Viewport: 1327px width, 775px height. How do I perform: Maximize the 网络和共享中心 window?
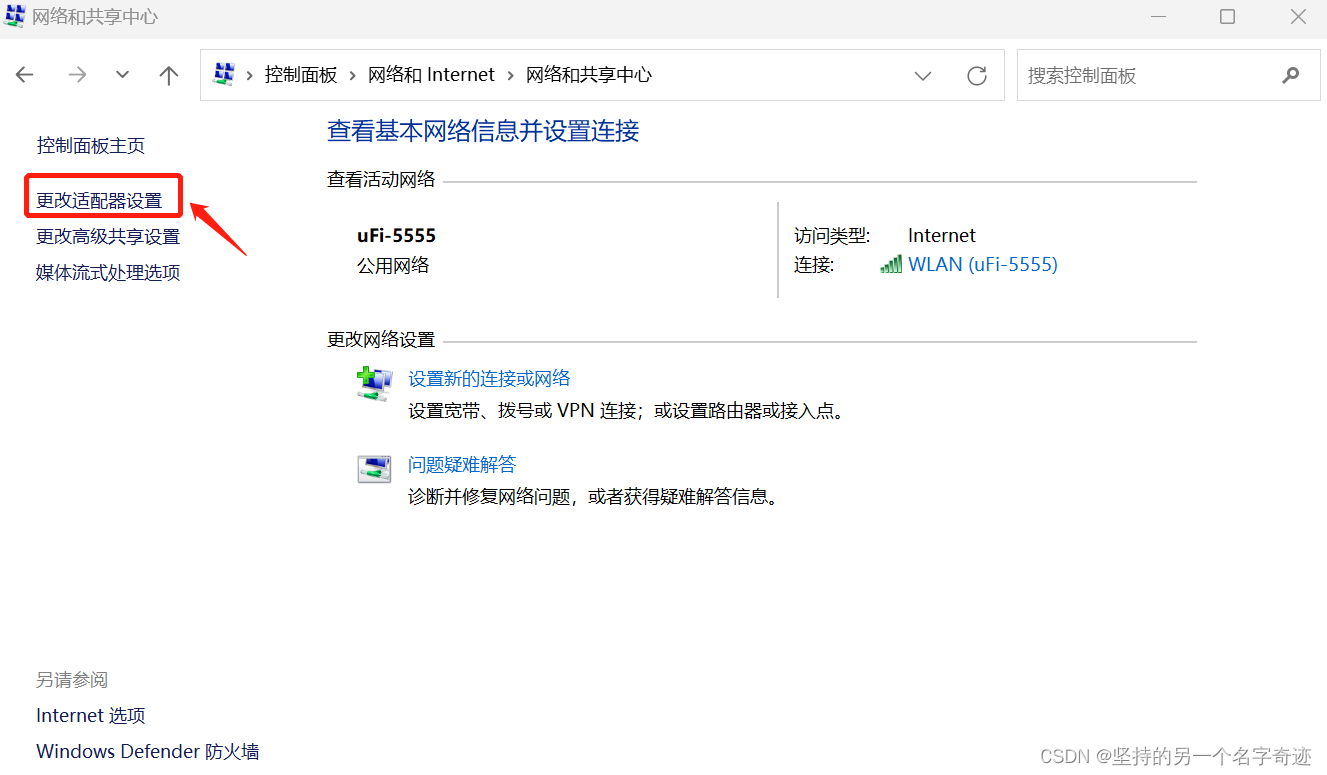[x=1228, y=17]
